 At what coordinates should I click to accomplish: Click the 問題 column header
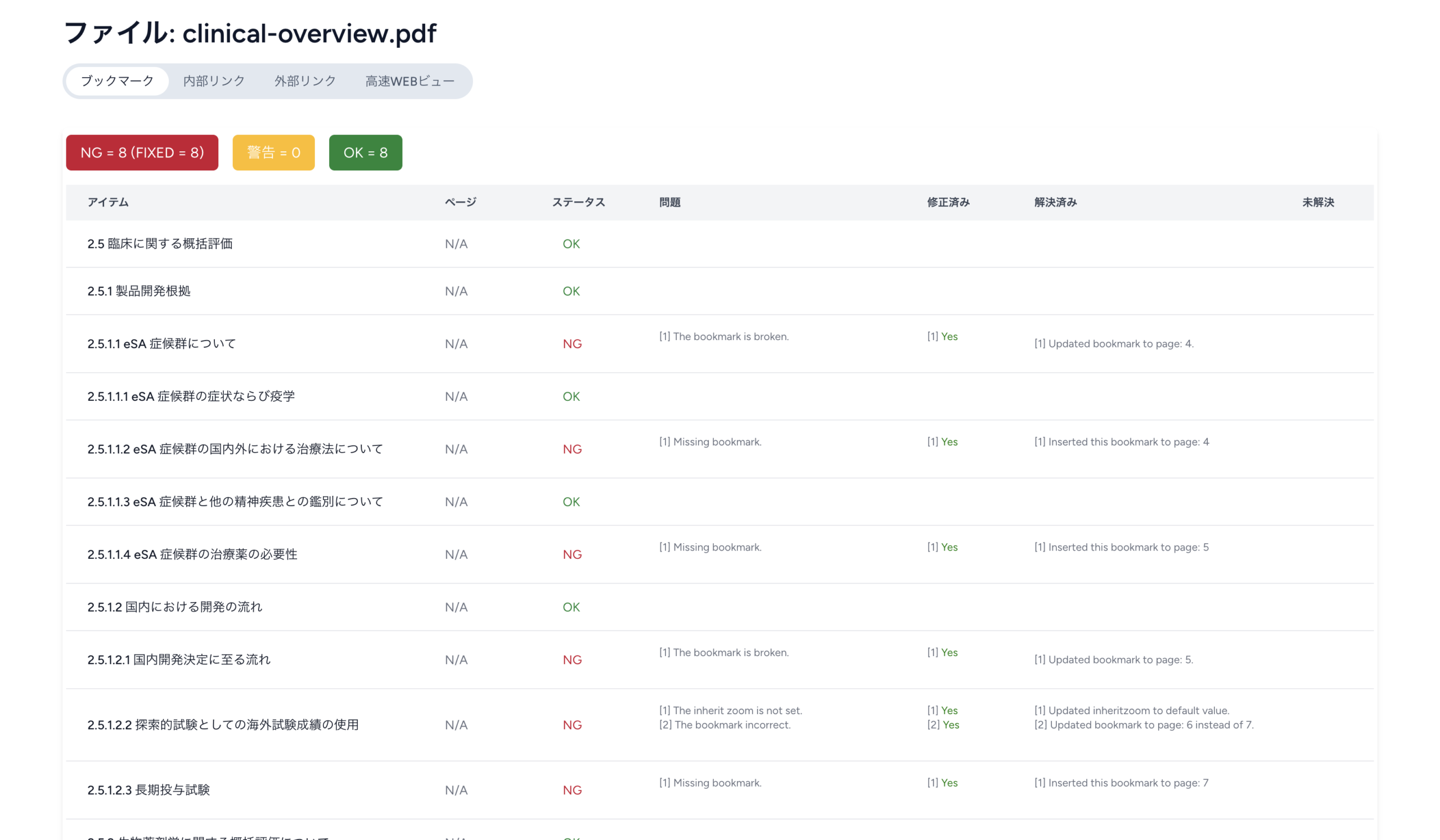[x=670, y=202]
